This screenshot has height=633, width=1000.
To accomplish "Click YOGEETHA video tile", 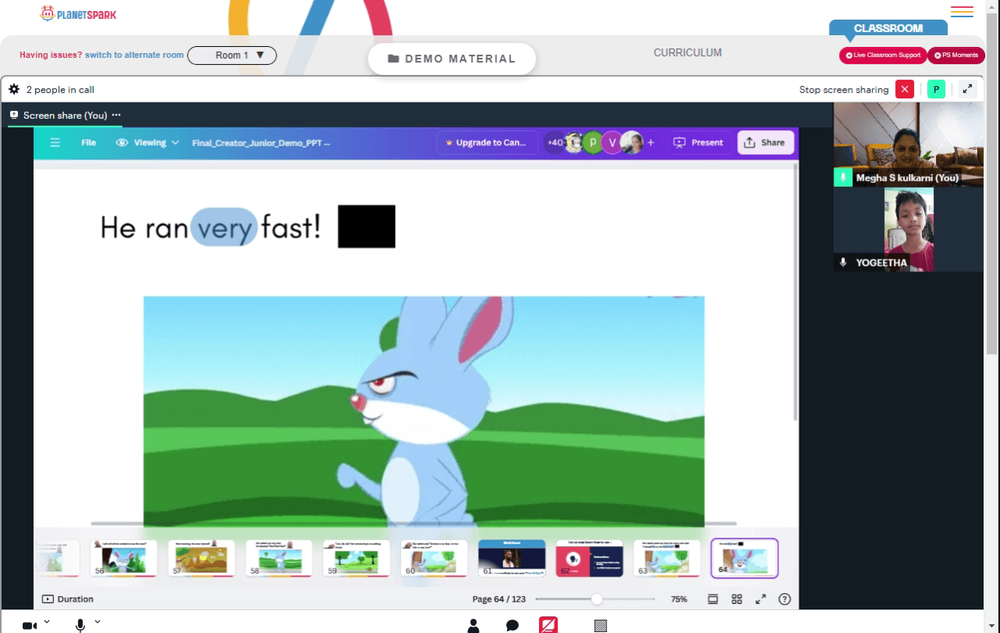I will pyautogui.click(x=908, y=230).
